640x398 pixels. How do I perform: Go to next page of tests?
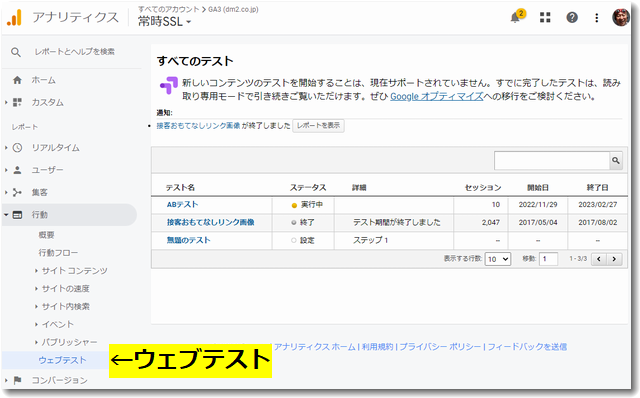click(614, 259)
